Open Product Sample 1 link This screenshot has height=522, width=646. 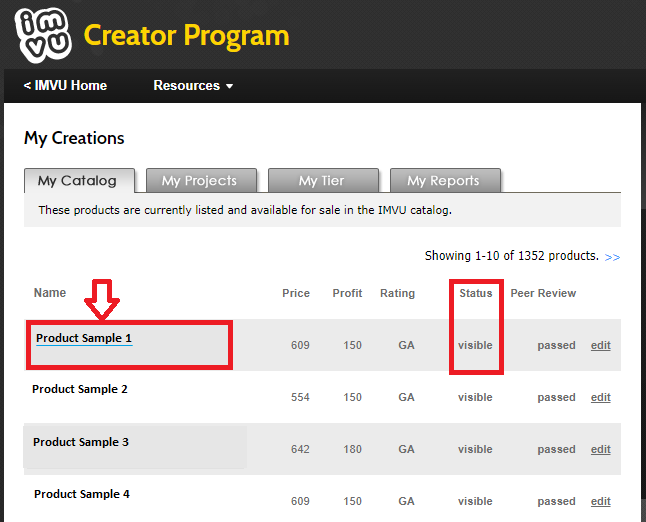pos(84,338)
